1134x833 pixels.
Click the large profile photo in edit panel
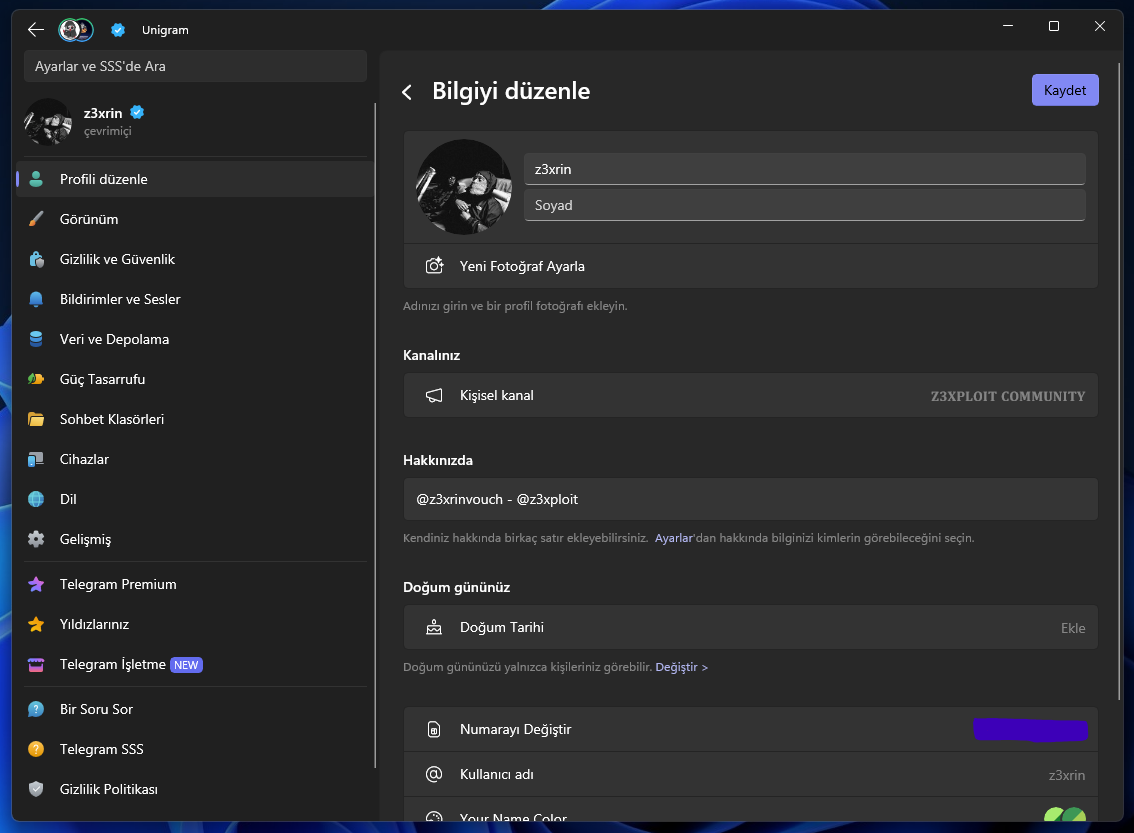[464, 187]
